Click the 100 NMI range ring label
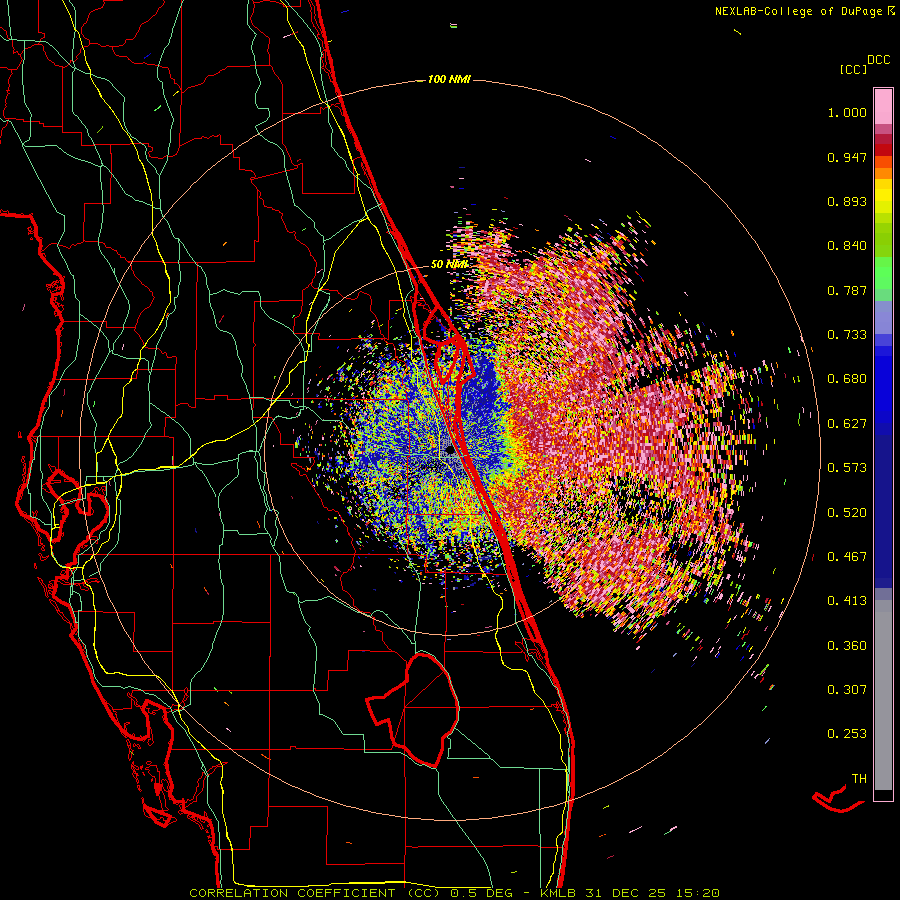This screenshot has height=900, width=900. (x=449, y=79)
